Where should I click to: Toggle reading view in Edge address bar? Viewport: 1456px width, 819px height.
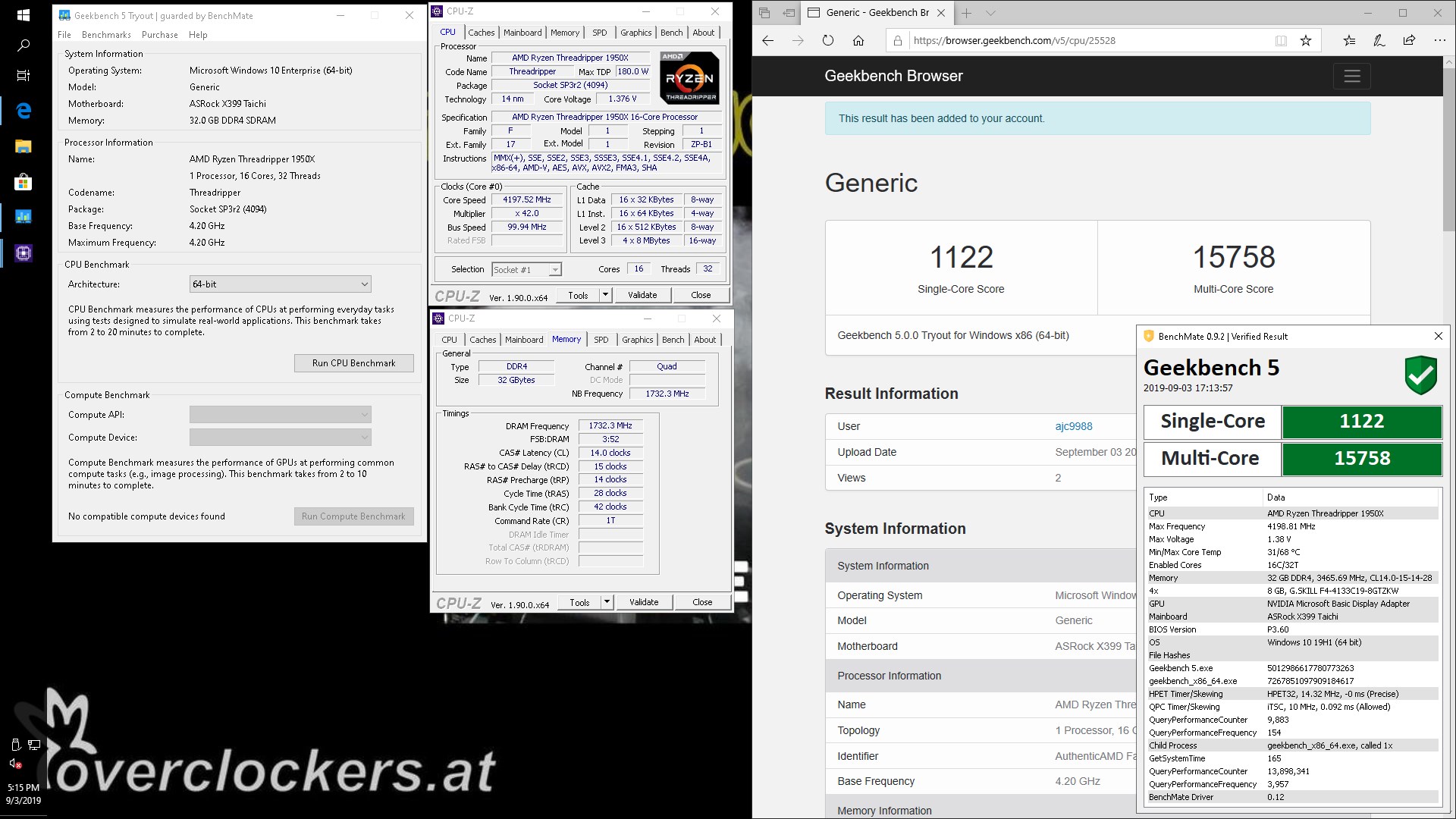point(1281,41)
